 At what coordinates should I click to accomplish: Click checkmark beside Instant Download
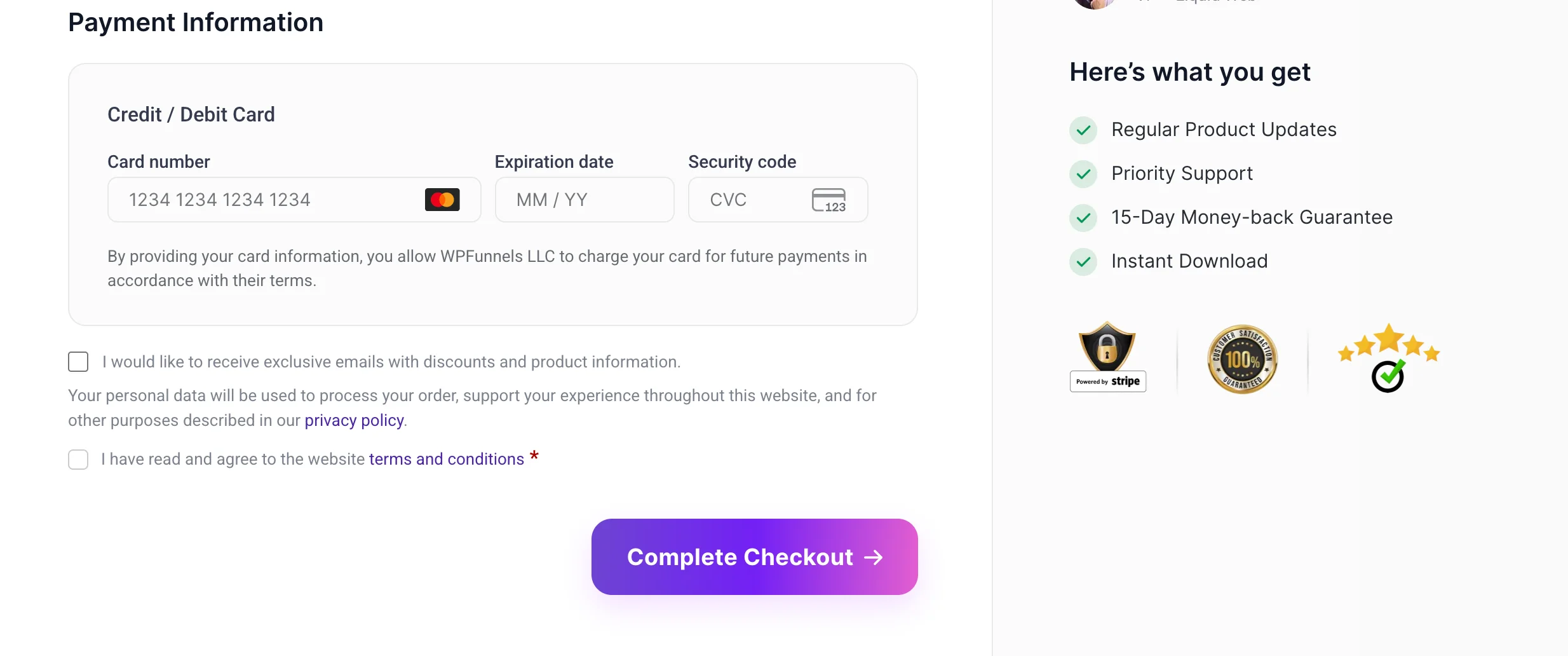point(1083,262)
